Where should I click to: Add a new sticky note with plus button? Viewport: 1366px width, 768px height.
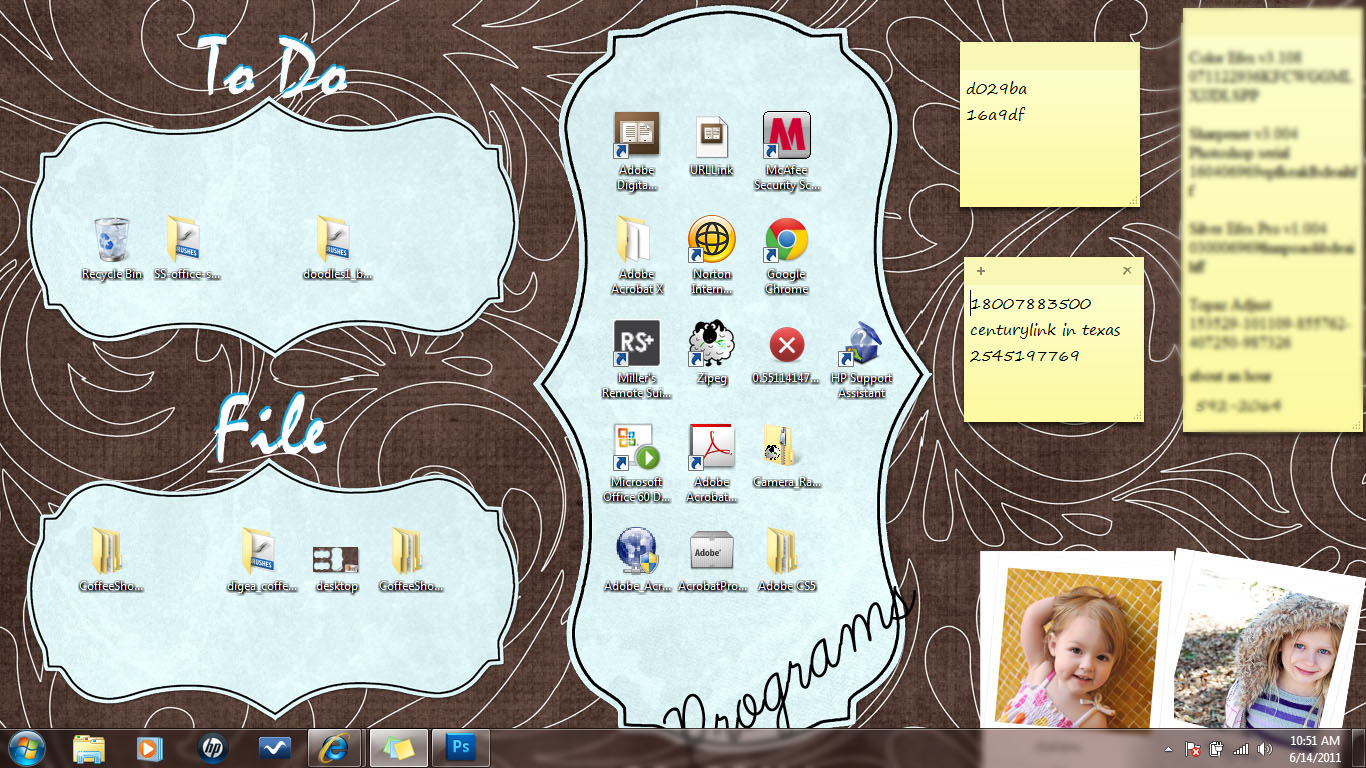980,270
